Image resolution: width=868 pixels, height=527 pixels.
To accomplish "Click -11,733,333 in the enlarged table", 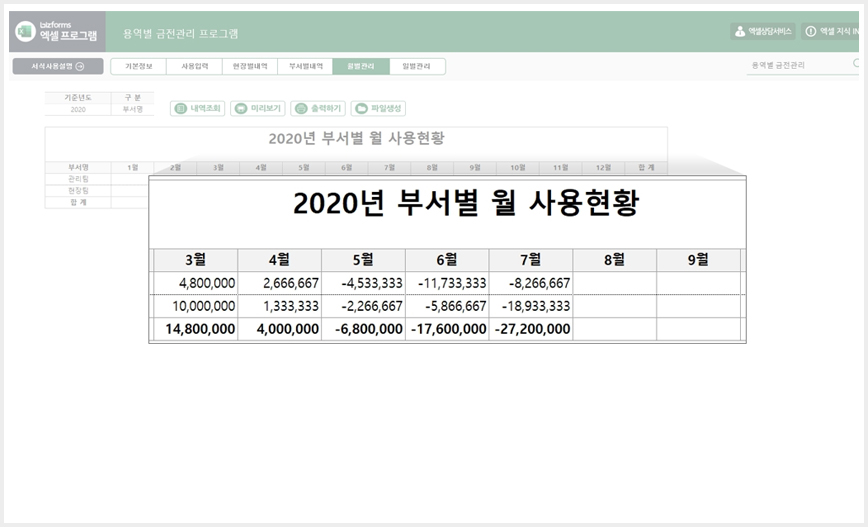I will coord(452,283).
